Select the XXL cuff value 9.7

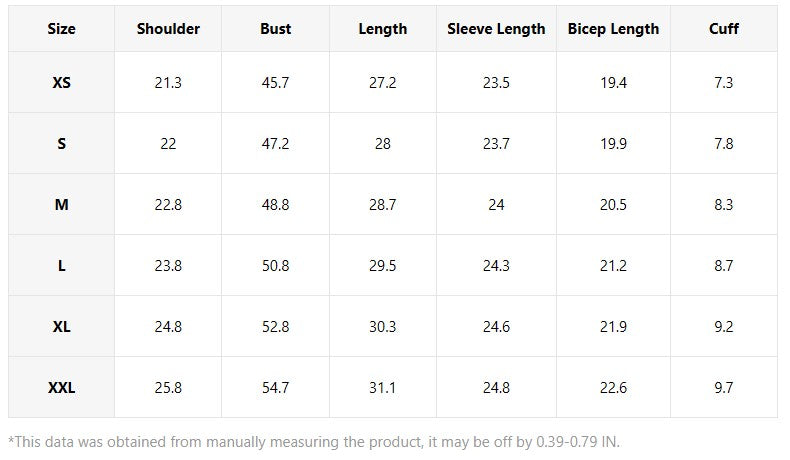(x=723, y=387)
